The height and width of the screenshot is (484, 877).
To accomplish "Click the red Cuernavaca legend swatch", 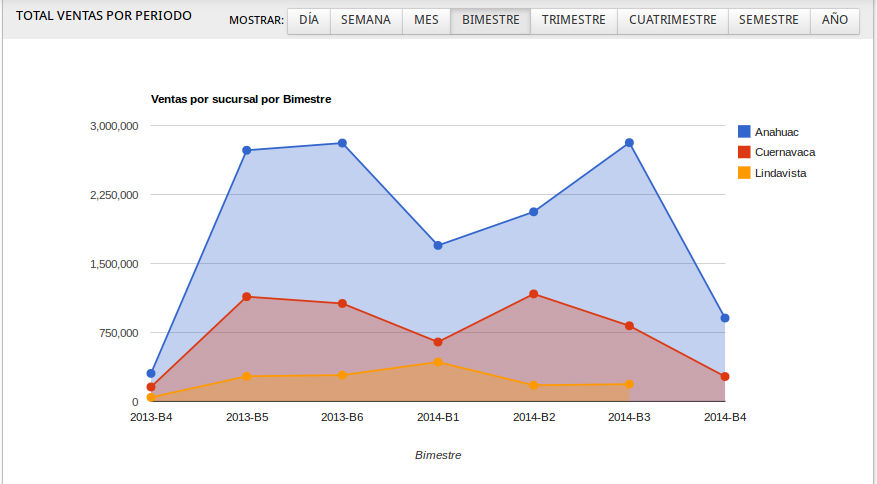I will pyautogui.click(x=744, y=152).
